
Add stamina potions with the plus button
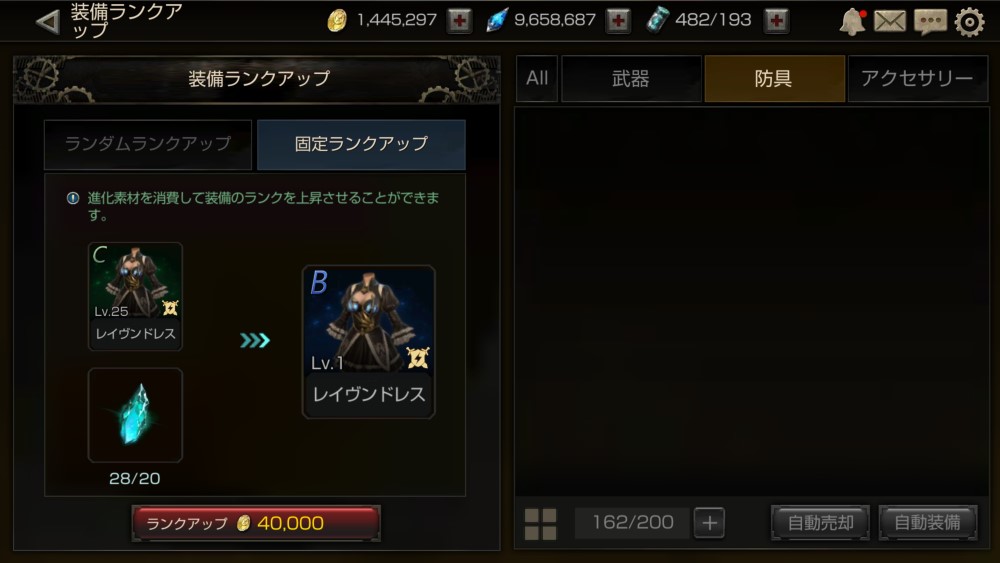[776, 20]
